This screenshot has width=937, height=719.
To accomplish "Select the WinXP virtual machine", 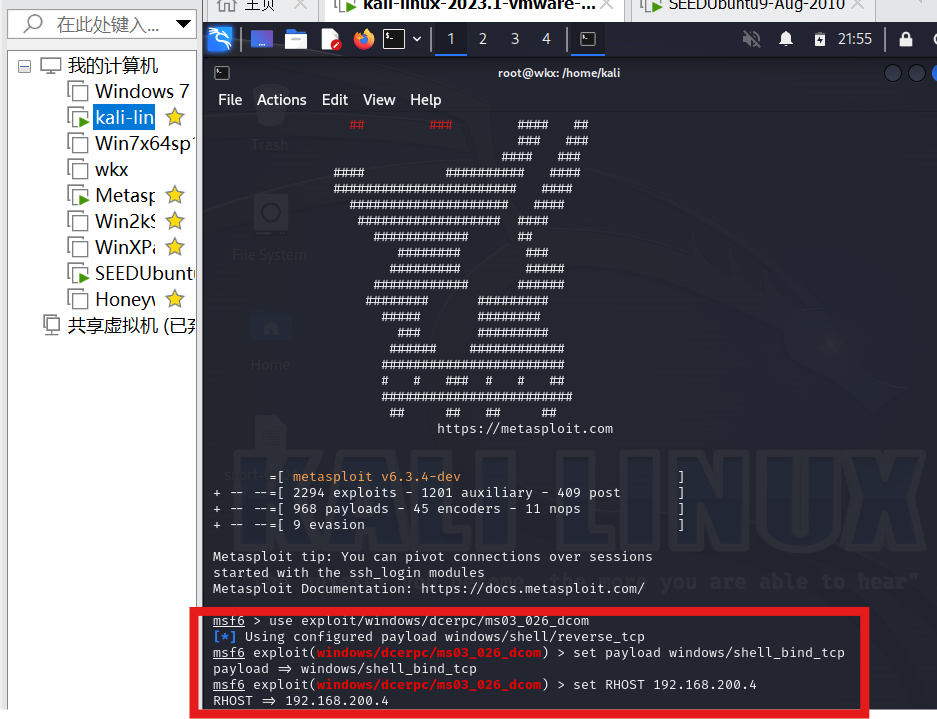I will pos(125,247).
